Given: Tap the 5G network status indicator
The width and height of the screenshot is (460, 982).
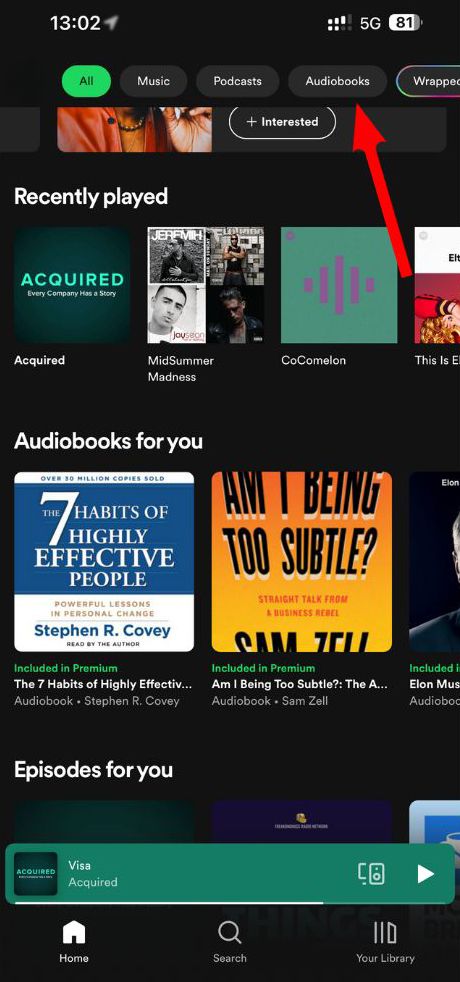Looking at the screenshot, I should pyautogui.click(x=371, y=24).
